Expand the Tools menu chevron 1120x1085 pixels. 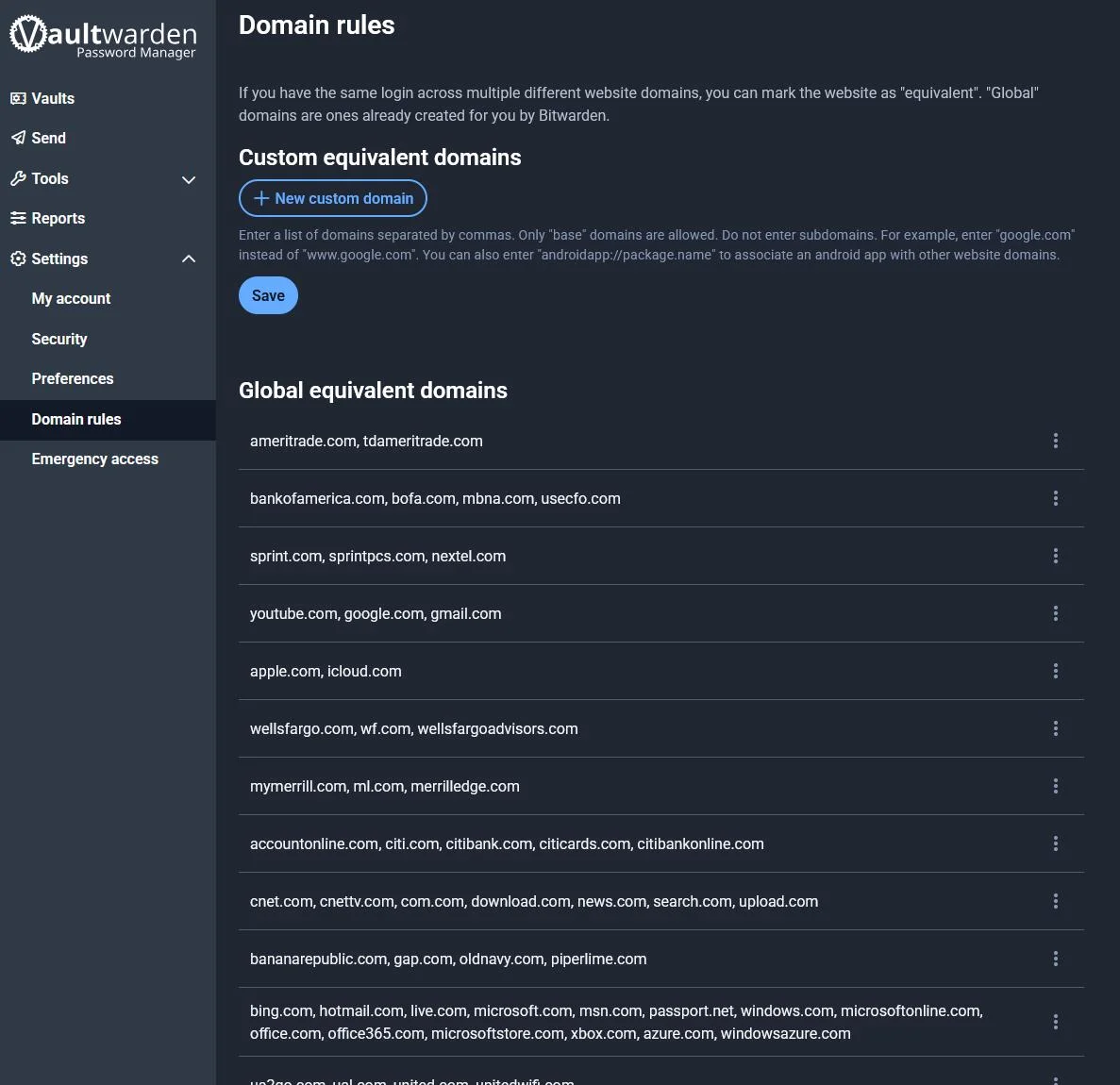[x=189, y=179]
